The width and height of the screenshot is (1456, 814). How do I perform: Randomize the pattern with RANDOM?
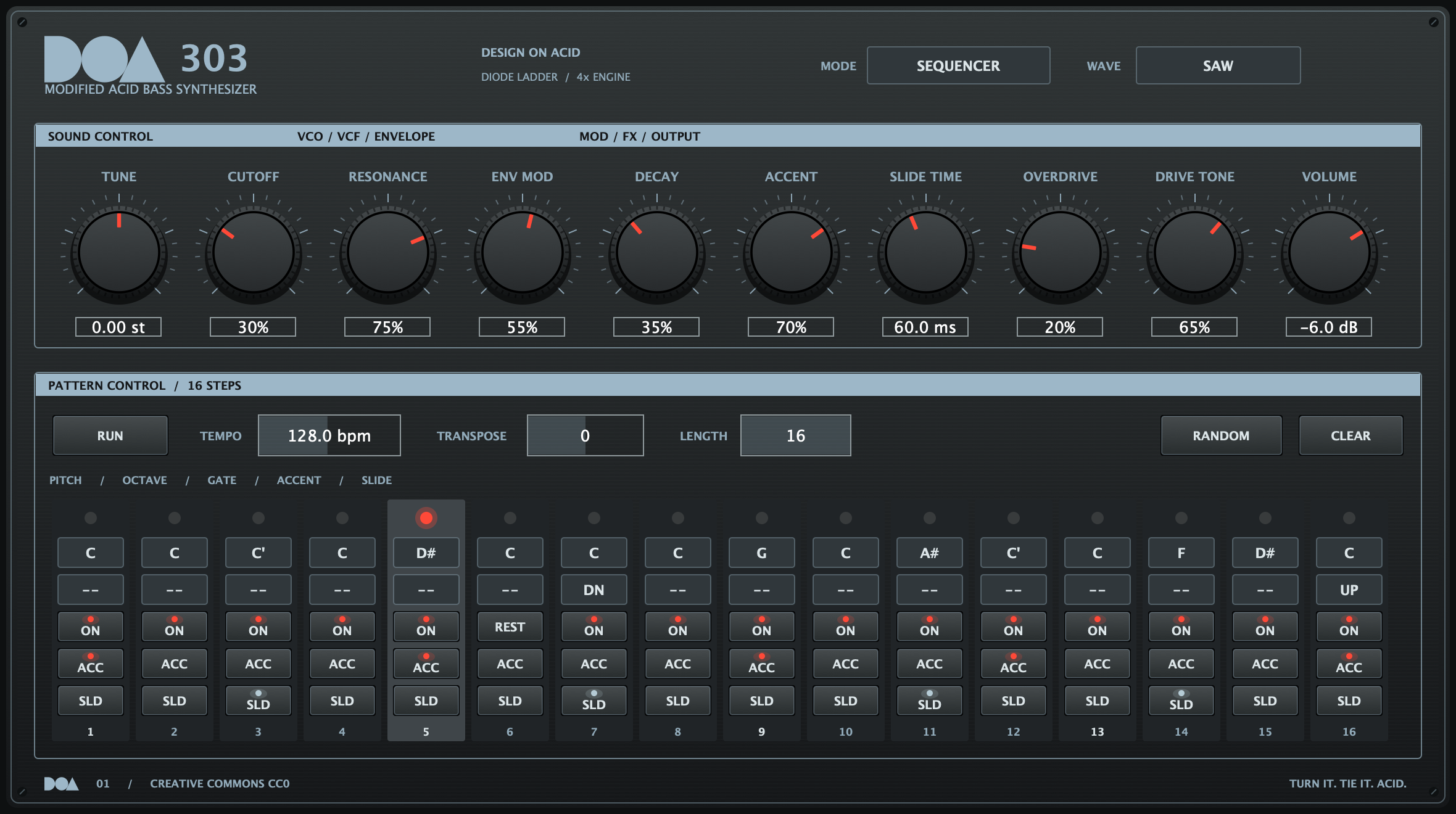tap(1221, 435)
